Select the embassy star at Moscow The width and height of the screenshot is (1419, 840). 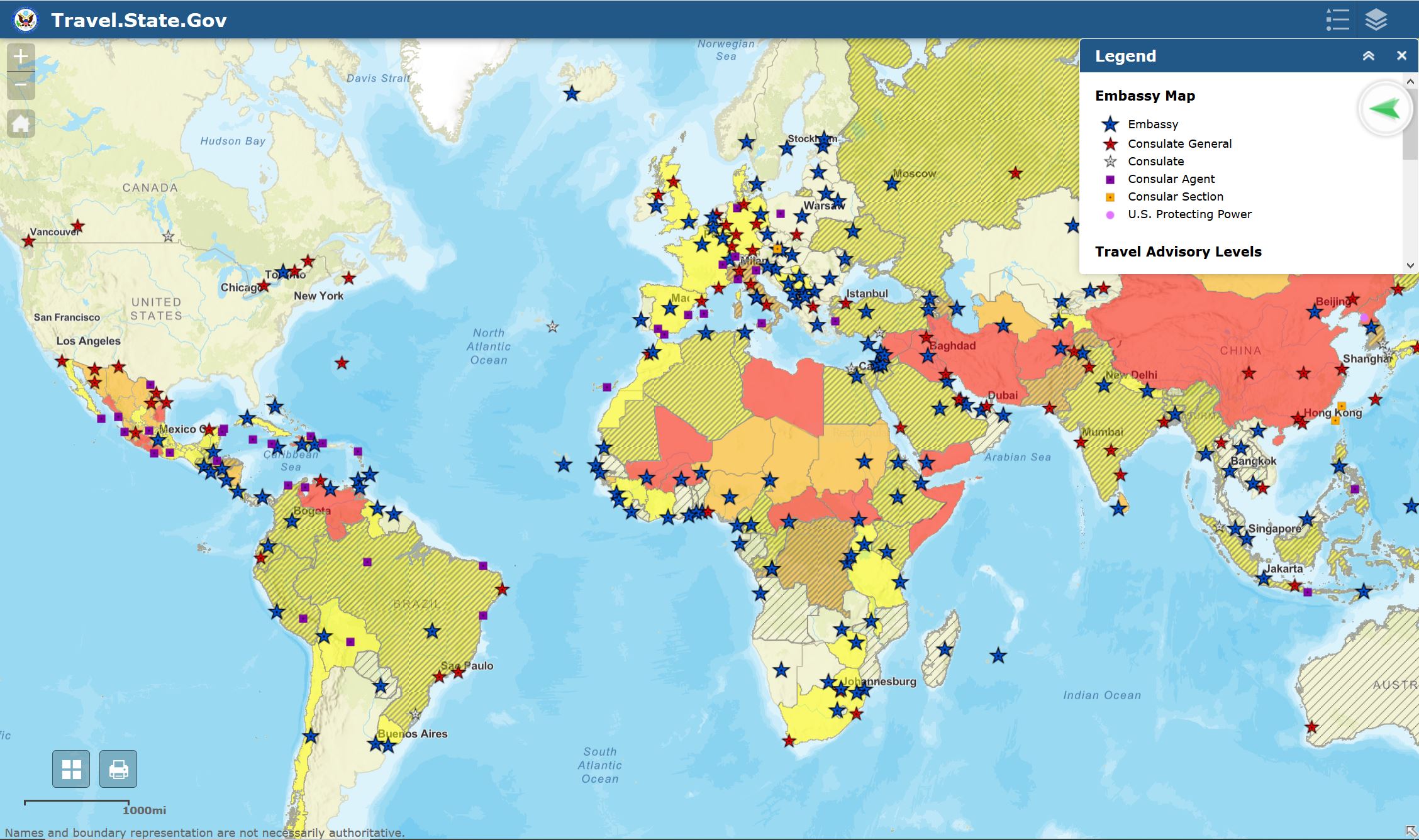[x=891, y=184]
